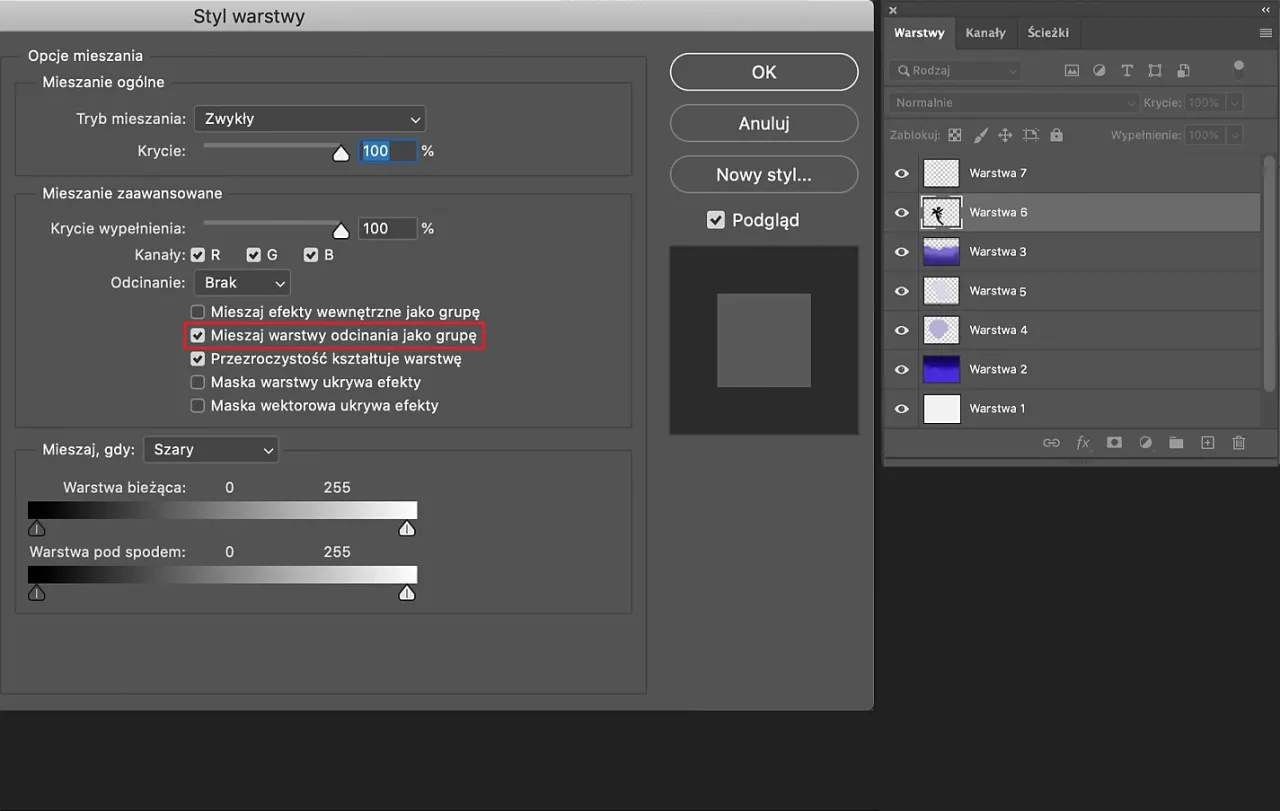Delete the layer using the trash icon

click(1238, 442)
